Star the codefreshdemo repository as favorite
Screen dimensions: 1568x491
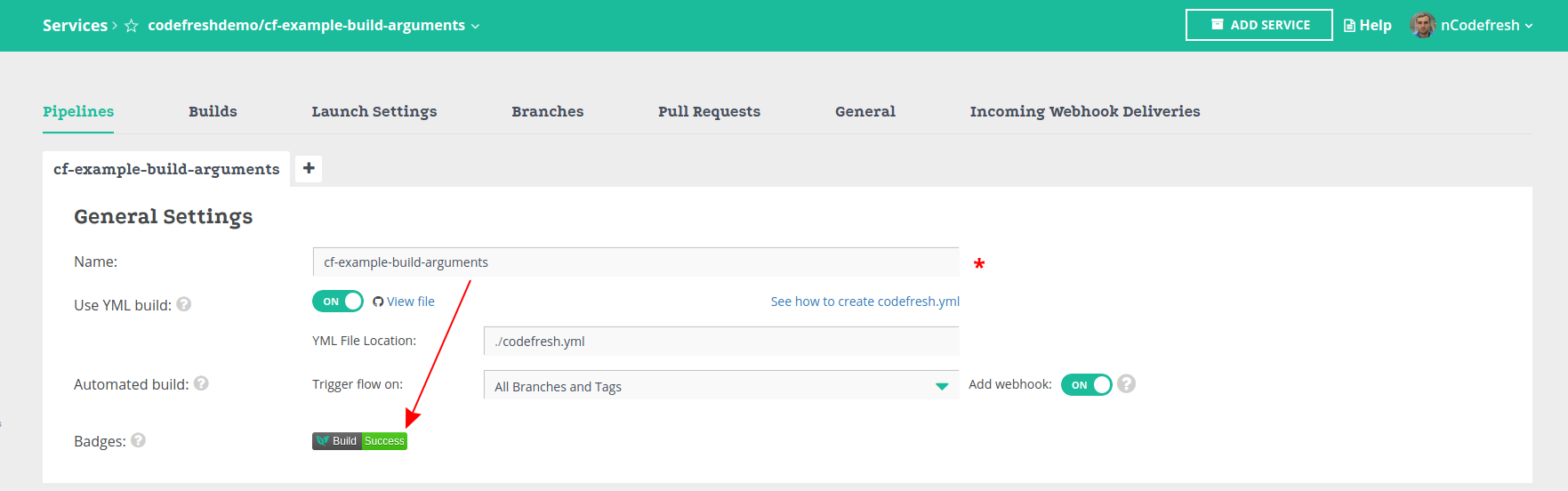[132, 26]
